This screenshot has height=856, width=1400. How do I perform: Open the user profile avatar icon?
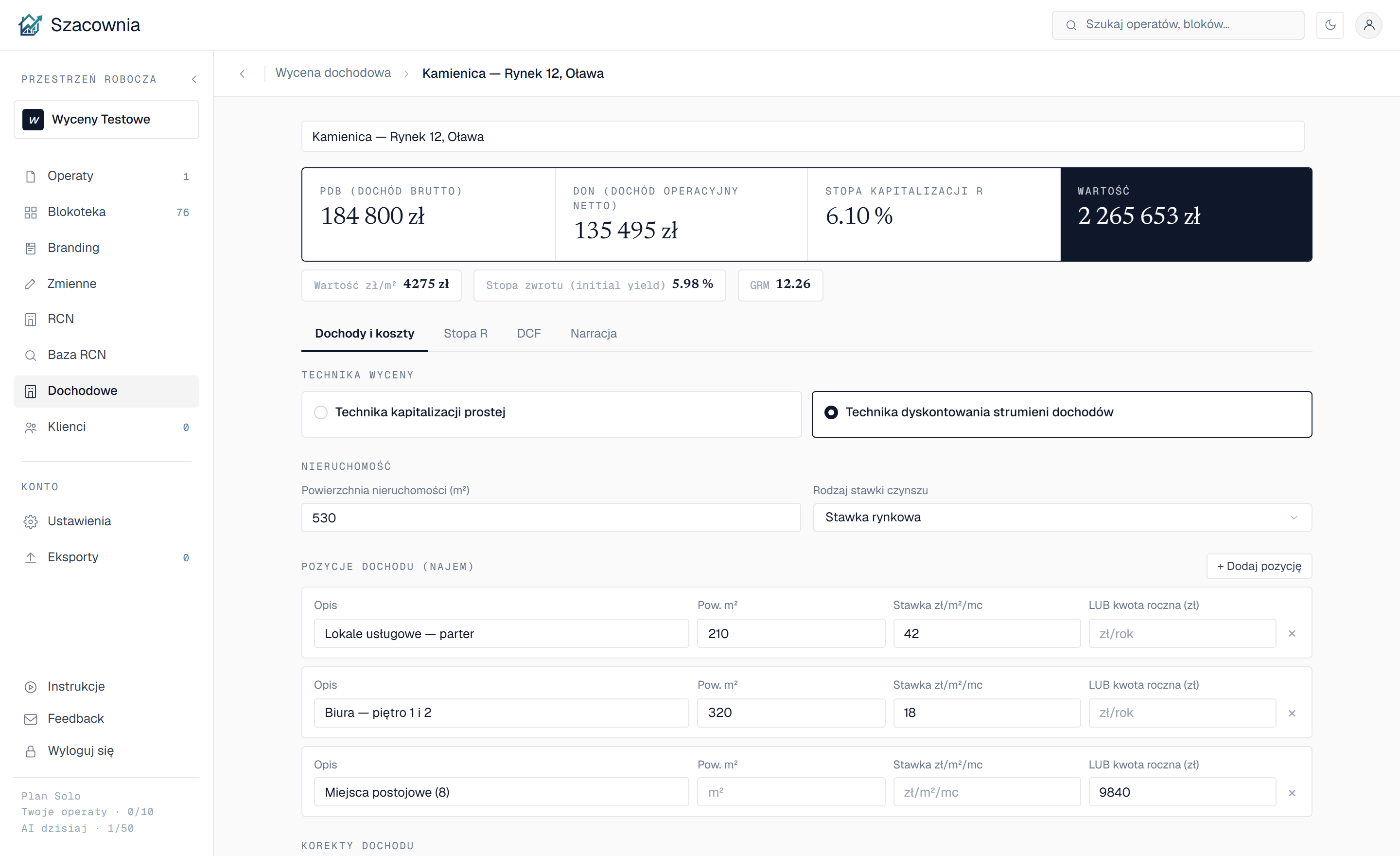pyautogui.click(x=1369, y=25)
